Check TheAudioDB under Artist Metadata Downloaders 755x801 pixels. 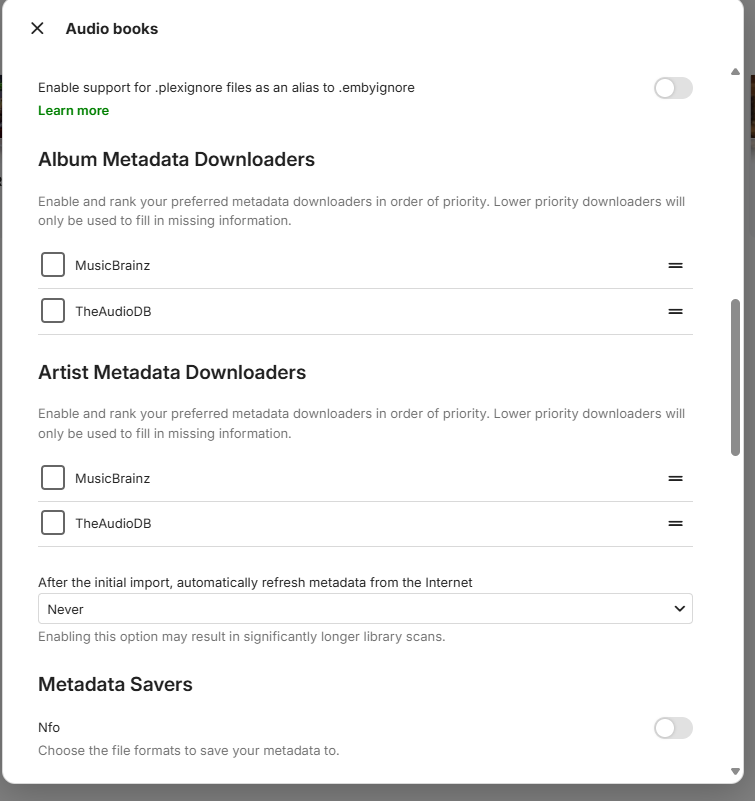53,523
